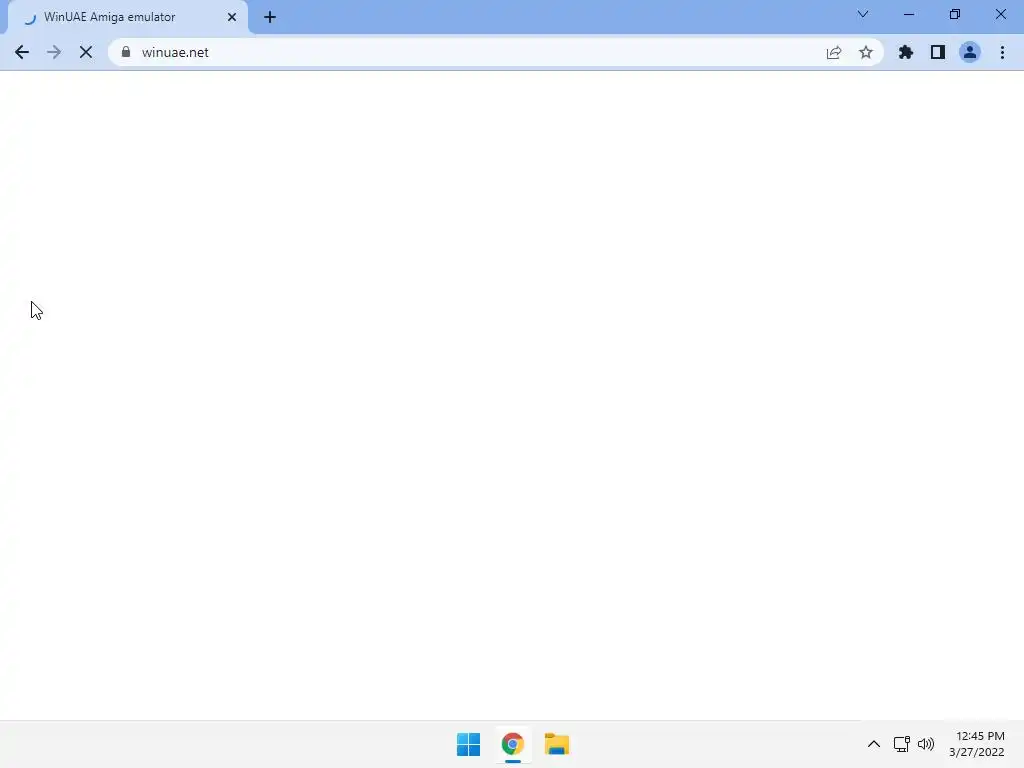
Task: Minimize the Chrome window
Action: click(x=908, y=14)
